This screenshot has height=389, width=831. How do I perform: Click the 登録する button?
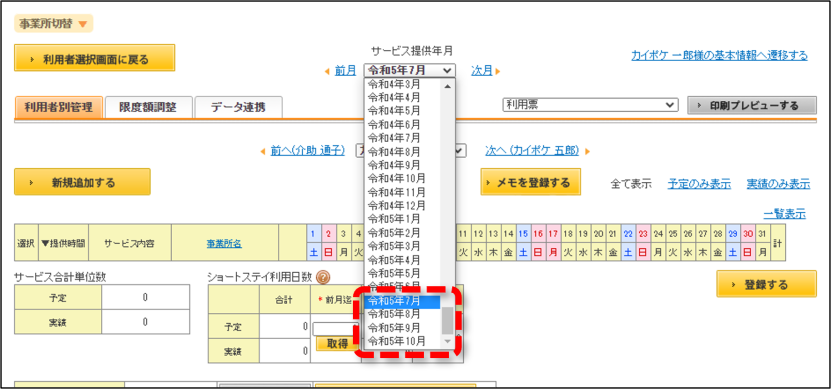pos(766,284)
